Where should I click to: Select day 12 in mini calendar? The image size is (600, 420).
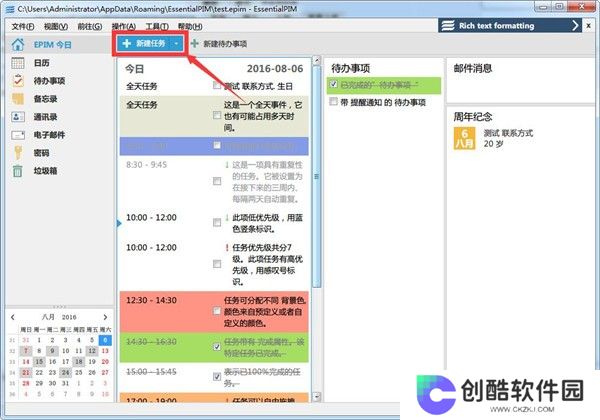(92, 351)
